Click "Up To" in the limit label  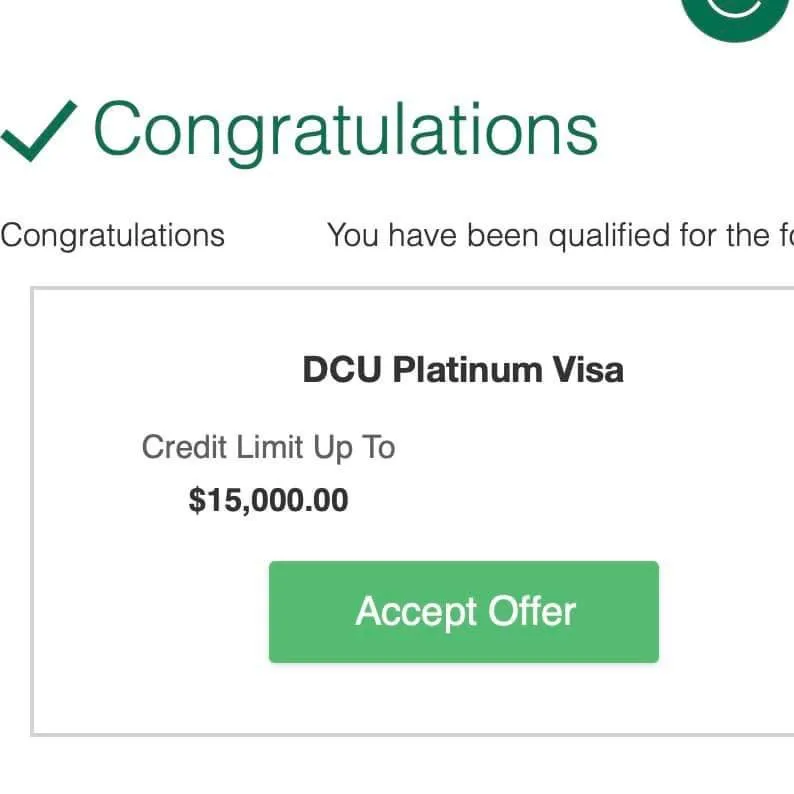tap(354, 447)
